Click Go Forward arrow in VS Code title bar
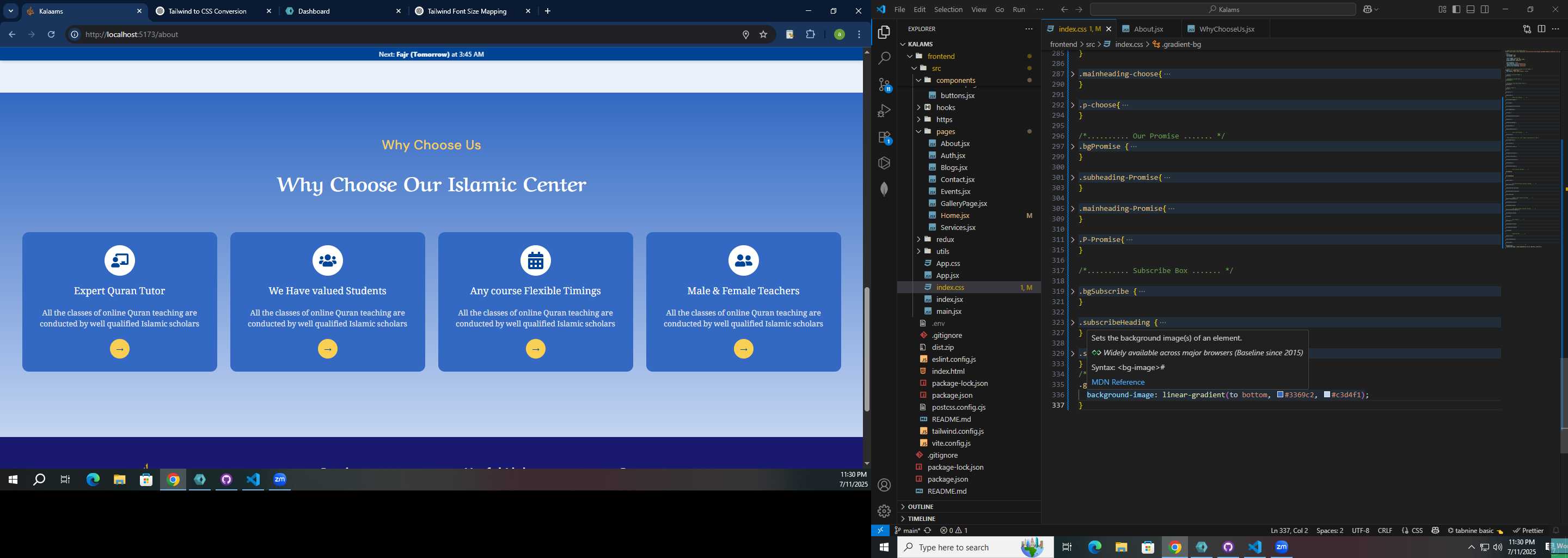The width and height of the screenshot is (1568, 558). (x=1079, y=9)
